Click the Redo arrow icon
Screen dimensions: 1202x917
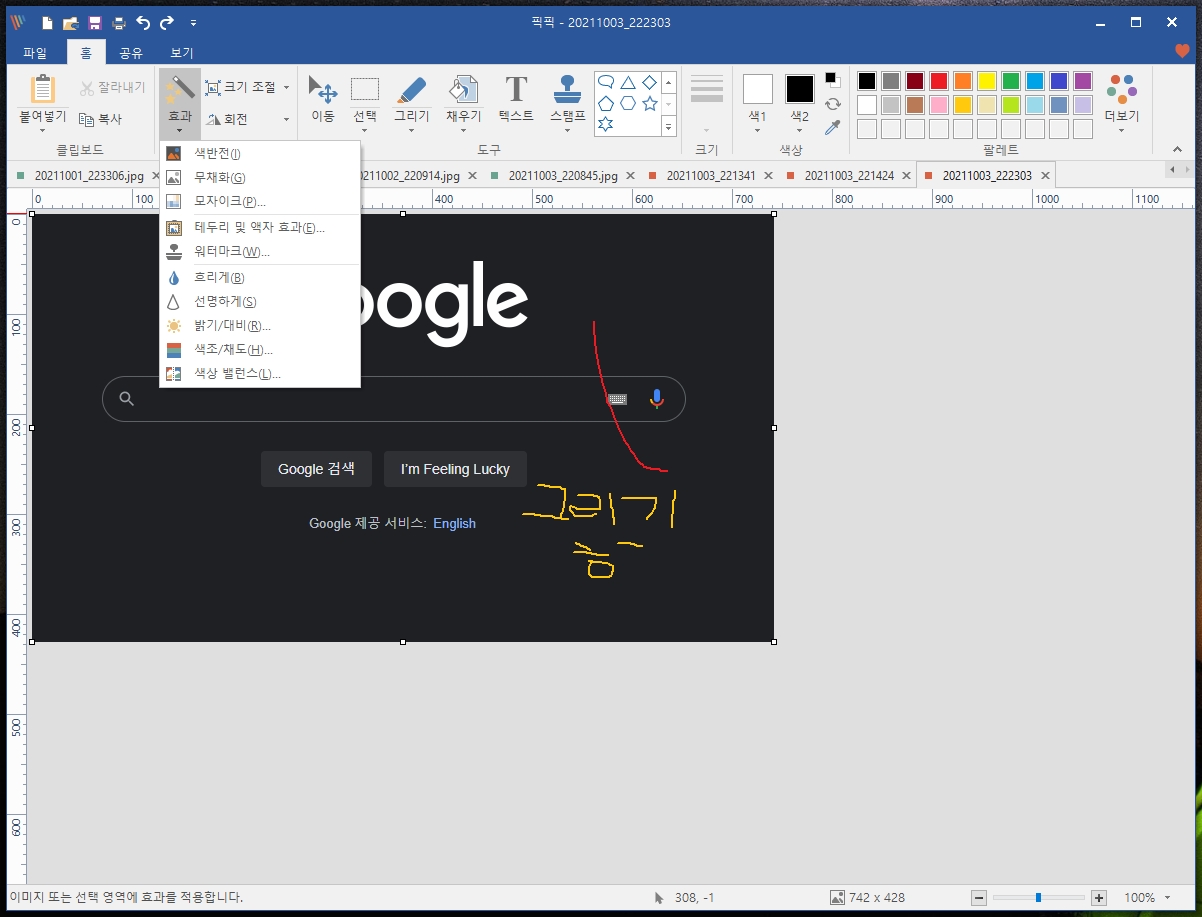tap(167, 22)
